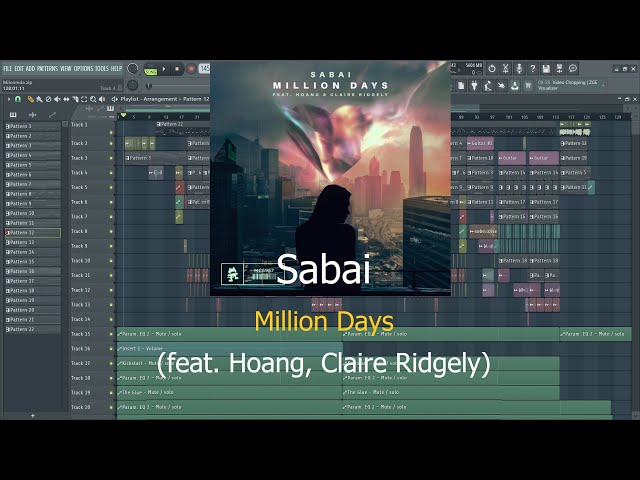This screenshot has width=640, height=480.
Task: Open the HELP menu
Action: point(117,69)
